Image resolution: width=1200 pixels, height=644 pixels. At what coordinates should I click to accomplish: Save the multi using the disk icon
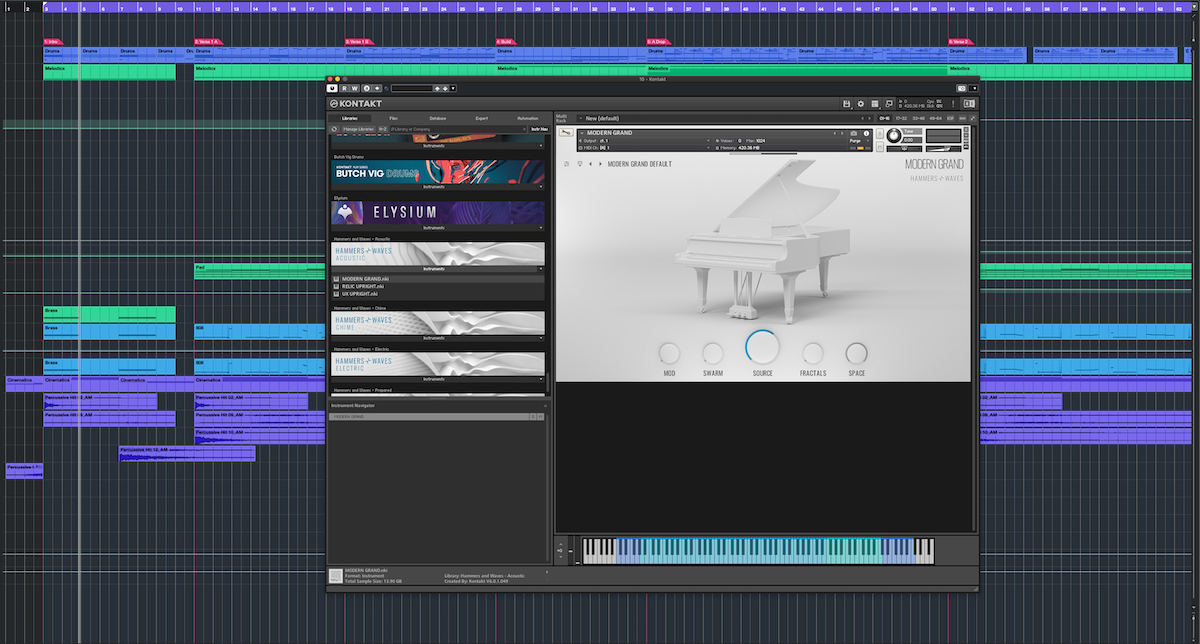point(846,104)
